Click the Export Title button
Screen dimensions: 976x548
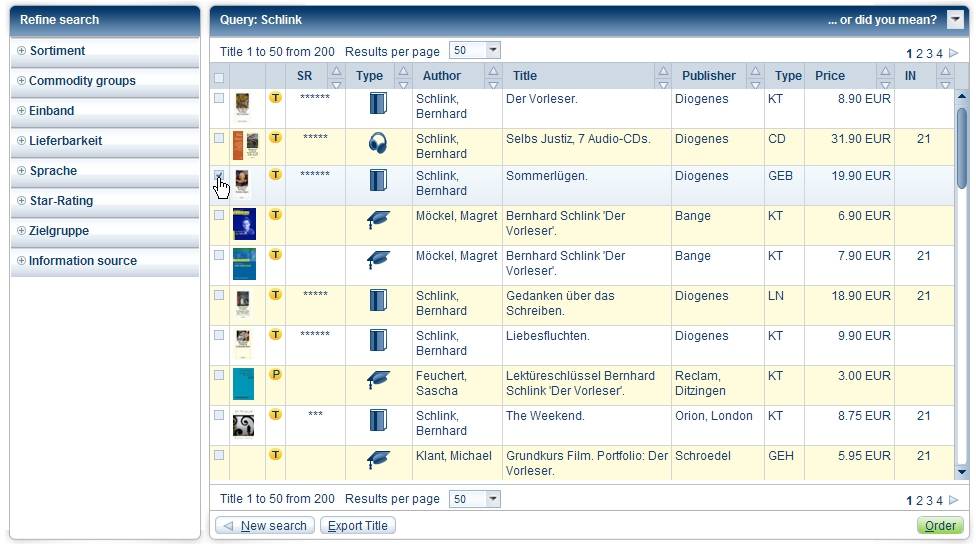click(x=358, y=526)
